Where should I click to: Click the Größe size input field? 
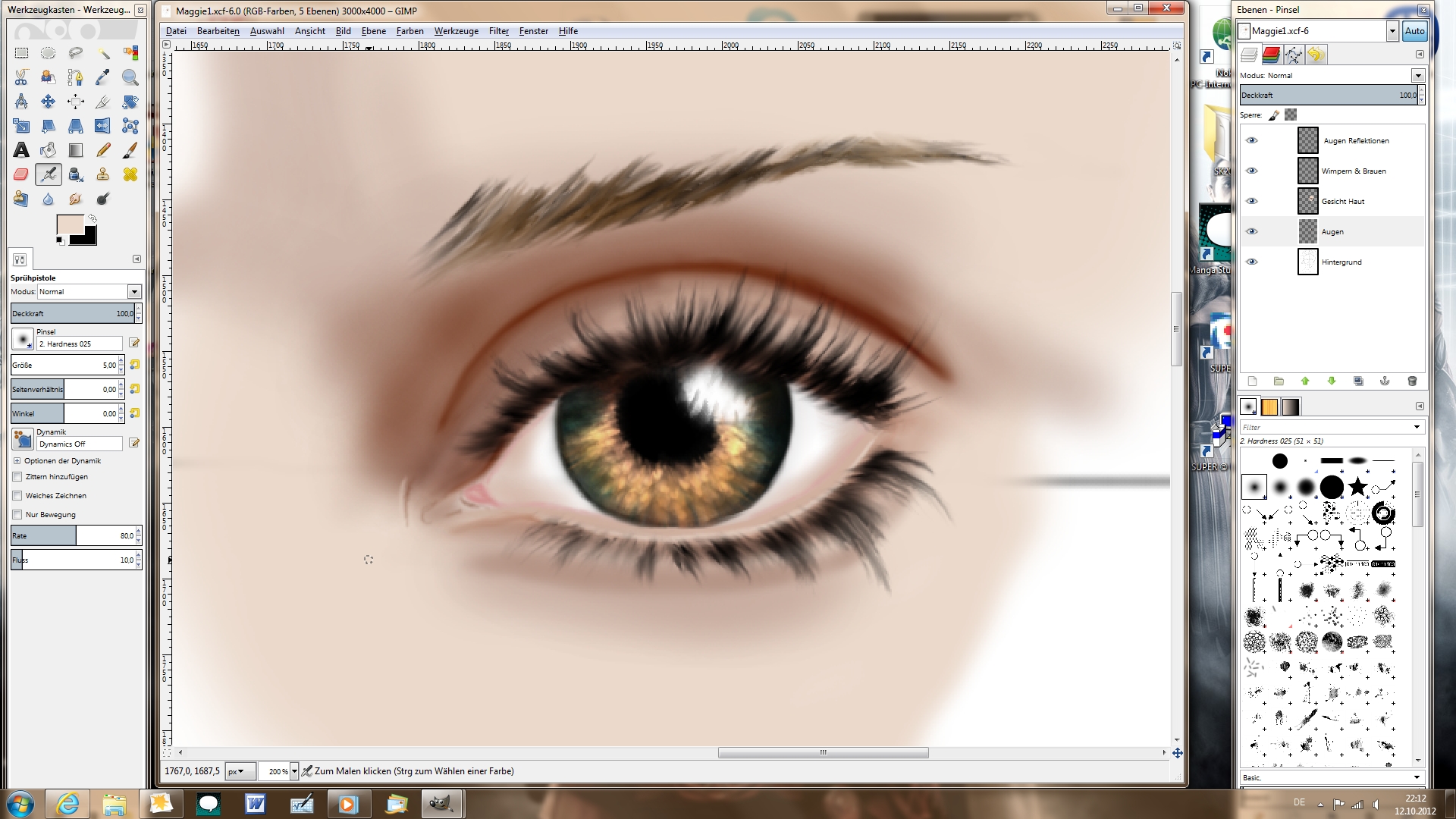[64, 365]
